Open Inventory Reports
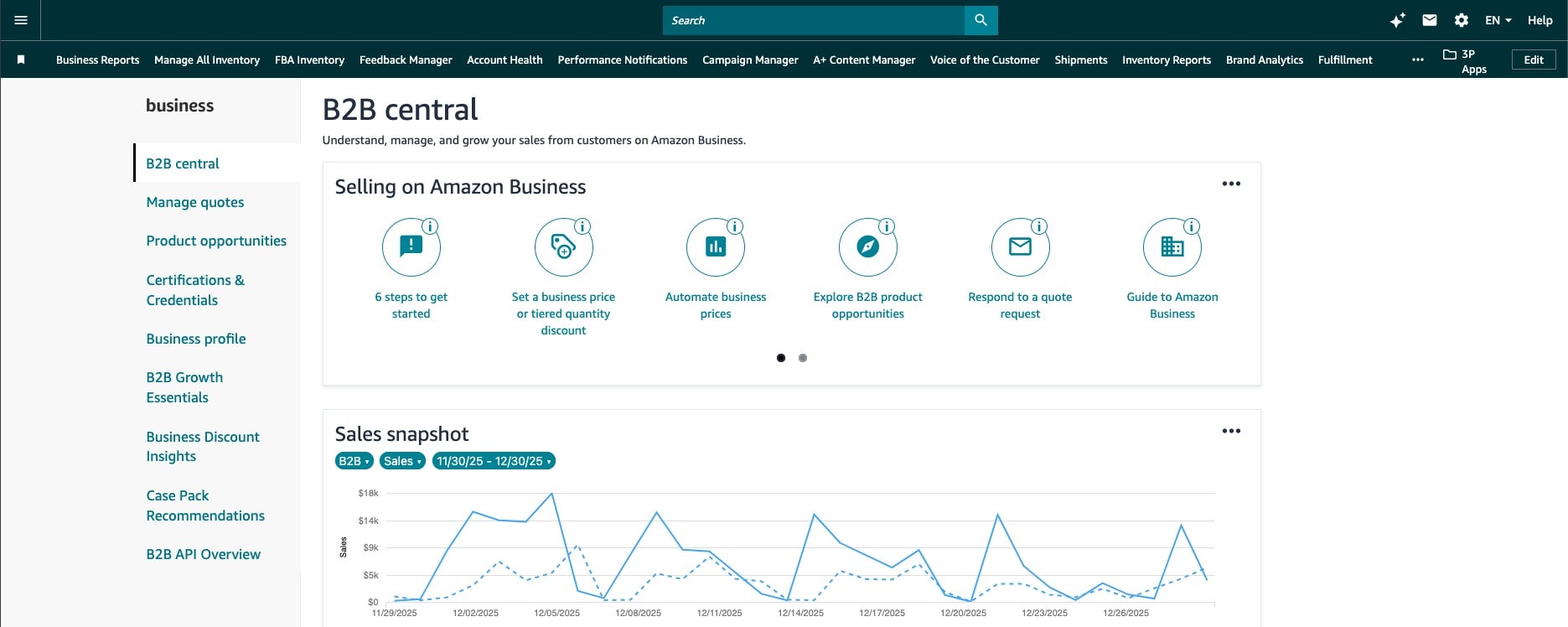 1167,60
